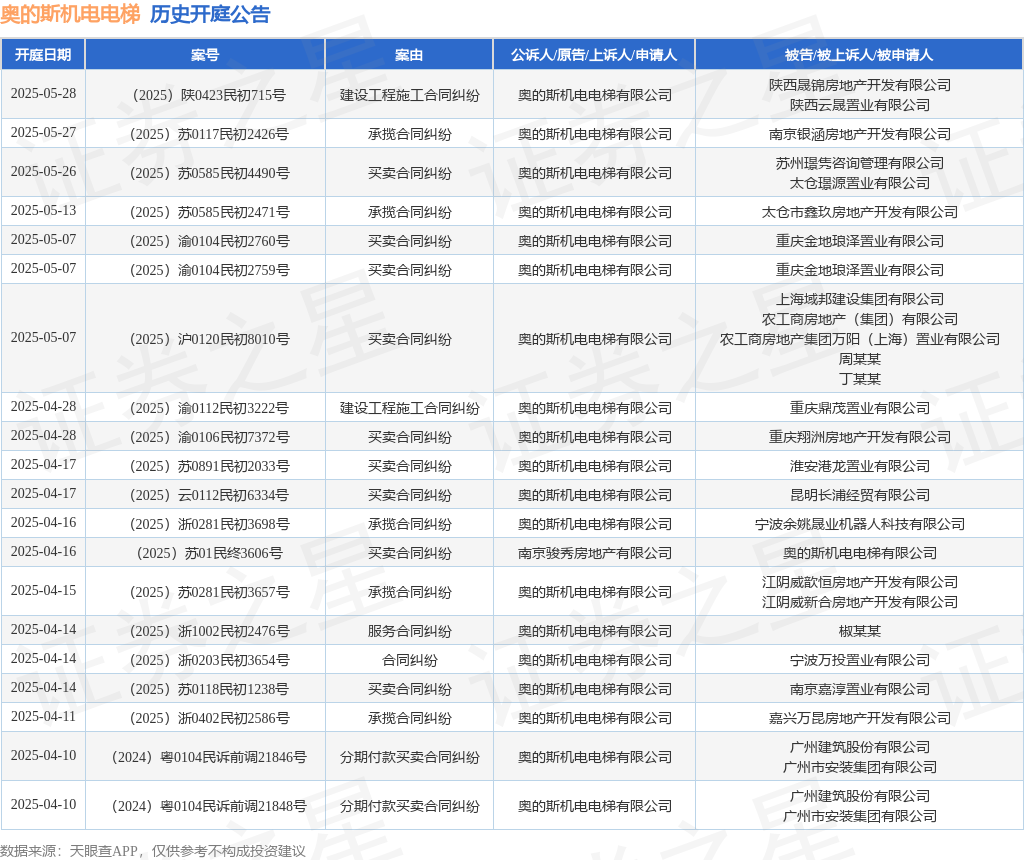
Task: Select case number (2024)粤0104民诉前调21846号
Action: (x=209, y=757)
